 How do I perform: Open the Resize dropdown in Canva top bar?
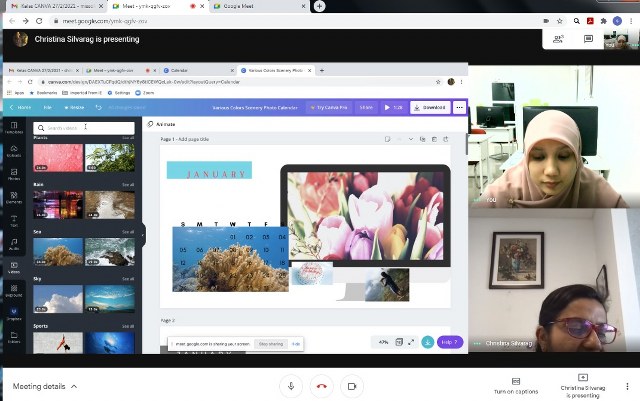tap(74, 107)
